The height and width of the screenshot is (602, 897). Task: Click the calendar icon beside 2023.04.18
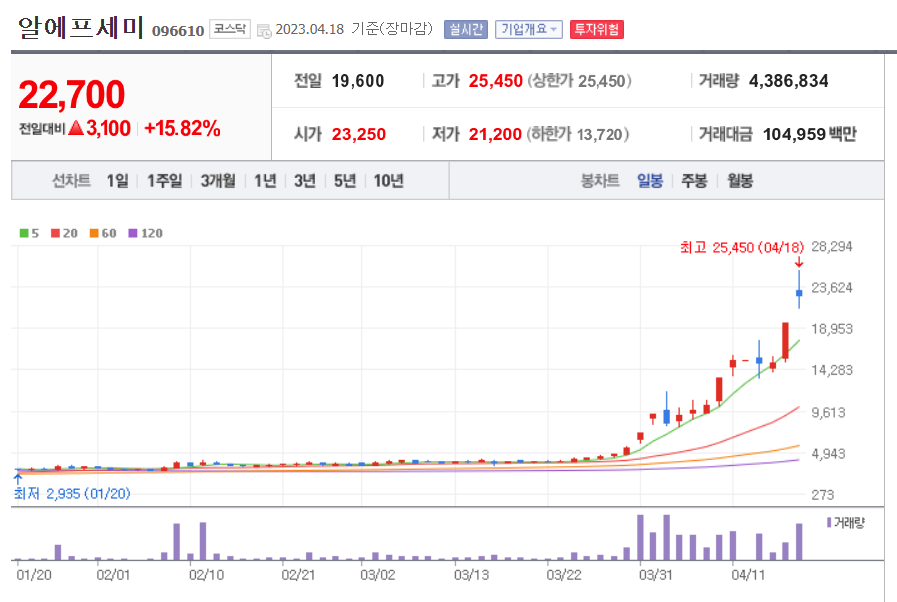(264, 31)
